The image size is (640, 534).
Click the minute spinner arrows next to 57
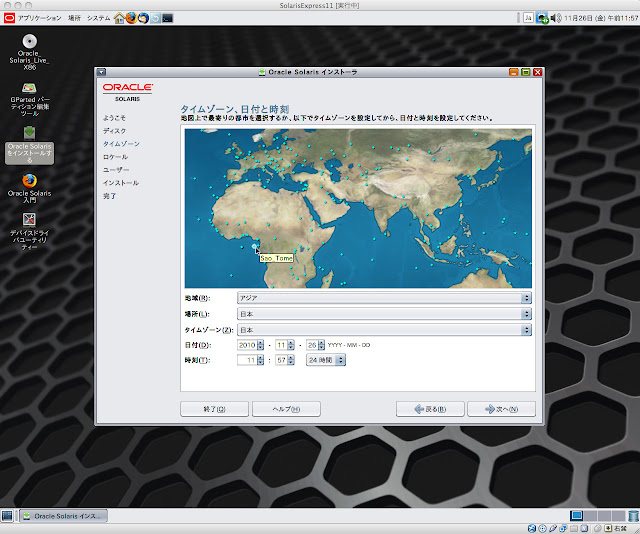pyautogui.click(x=291, y=360)
